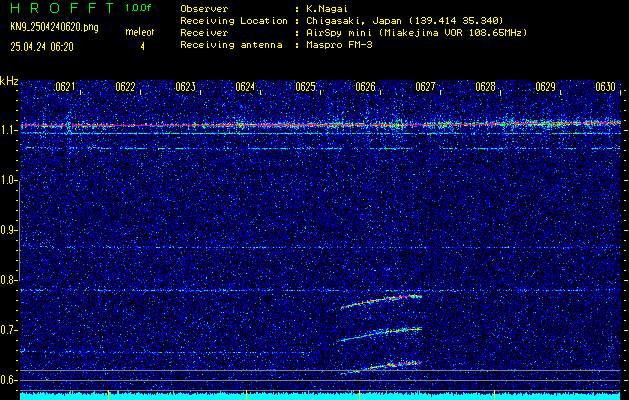
Task: Click the version label 1.0.0f
Action: 138,8
